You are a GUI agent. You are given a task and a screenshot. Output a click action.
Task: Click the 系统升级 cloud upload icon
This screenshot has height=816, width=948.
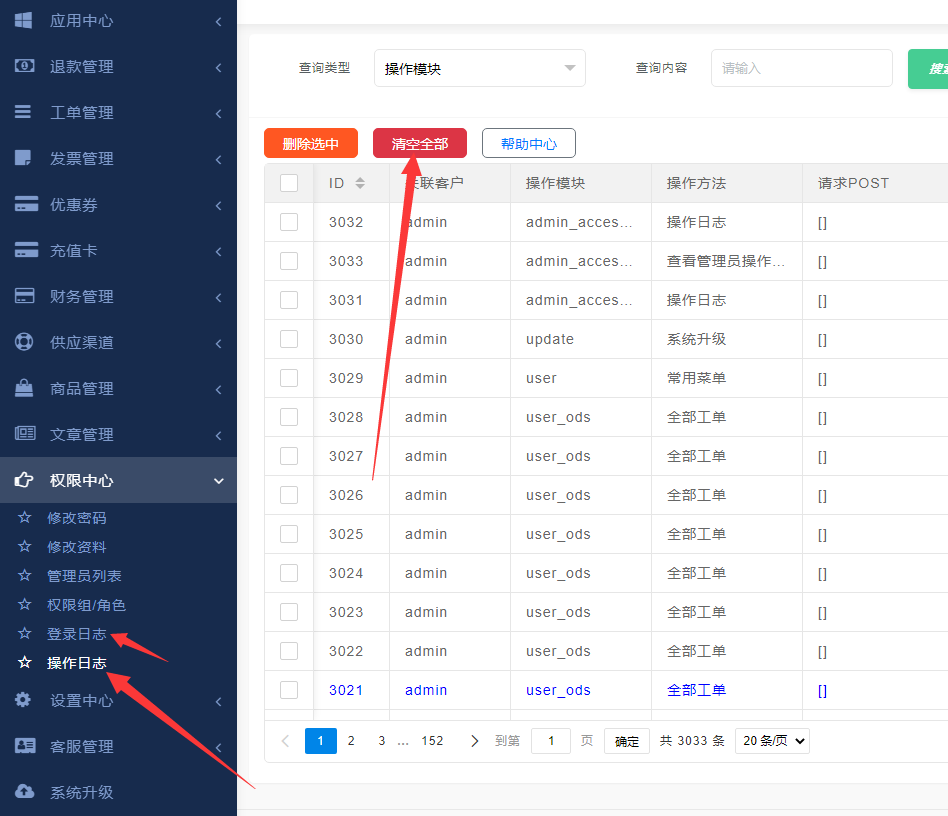point(24,791)
